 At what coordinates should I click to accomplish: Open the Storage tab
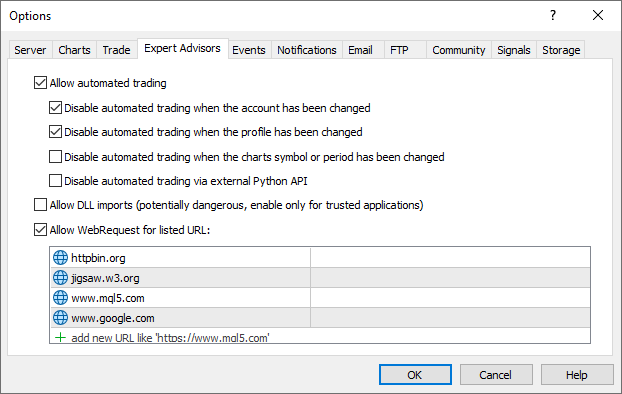[561, 50]
